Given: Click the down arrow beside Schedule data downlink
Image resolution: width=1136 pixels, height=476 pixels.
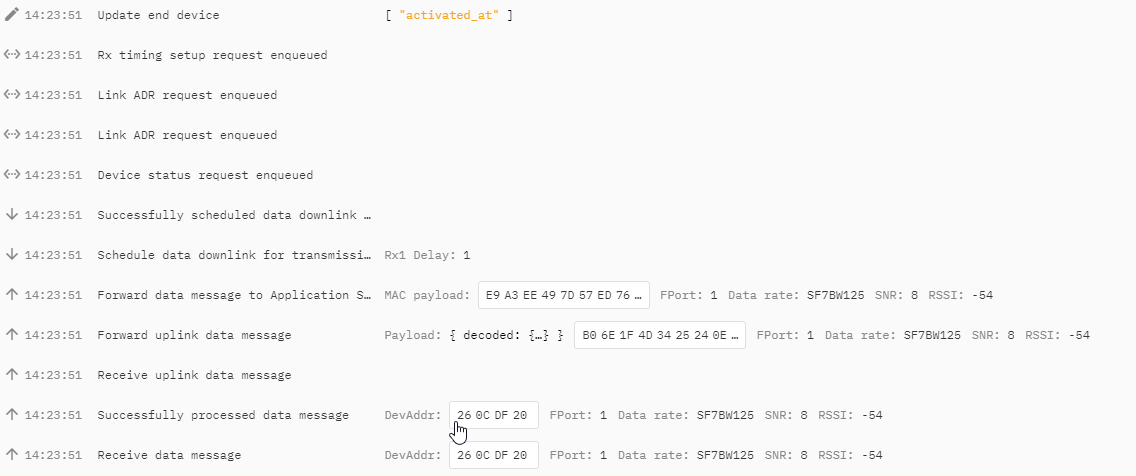Looking at the screenshot, I should coord(12,255).
